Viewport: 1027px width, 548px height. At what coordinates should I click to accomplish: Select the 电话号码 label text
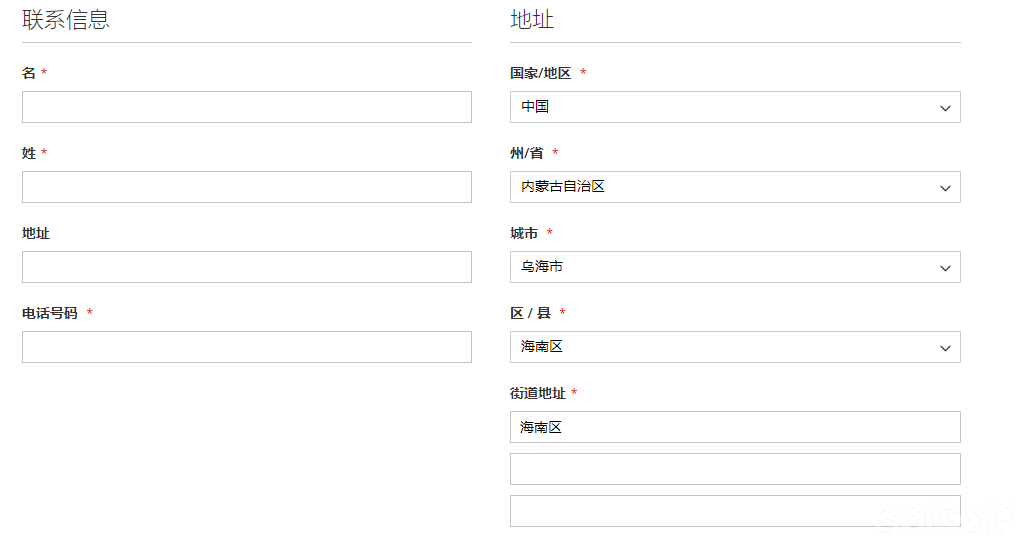(49, 313)
